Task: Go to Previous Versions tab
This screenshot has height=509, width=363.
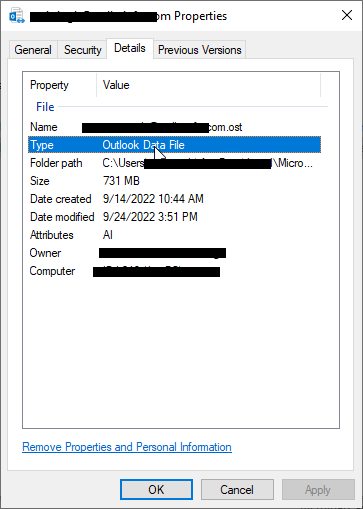Action: pyautogui.click(x=199, y=50)
